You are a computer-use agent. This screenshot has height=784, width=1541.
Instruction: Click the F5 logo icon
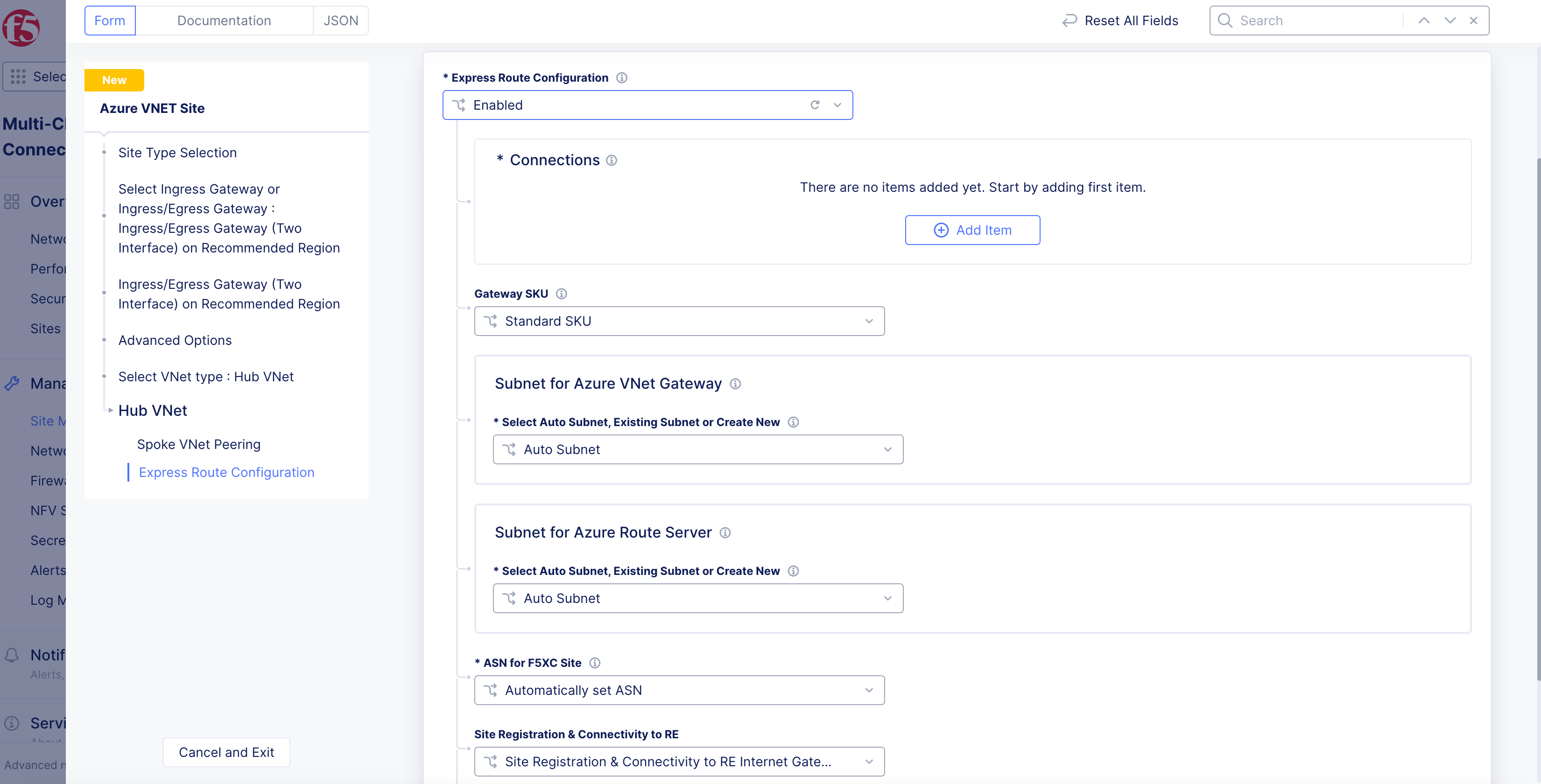pyautogui.click(x=21, y=27)
